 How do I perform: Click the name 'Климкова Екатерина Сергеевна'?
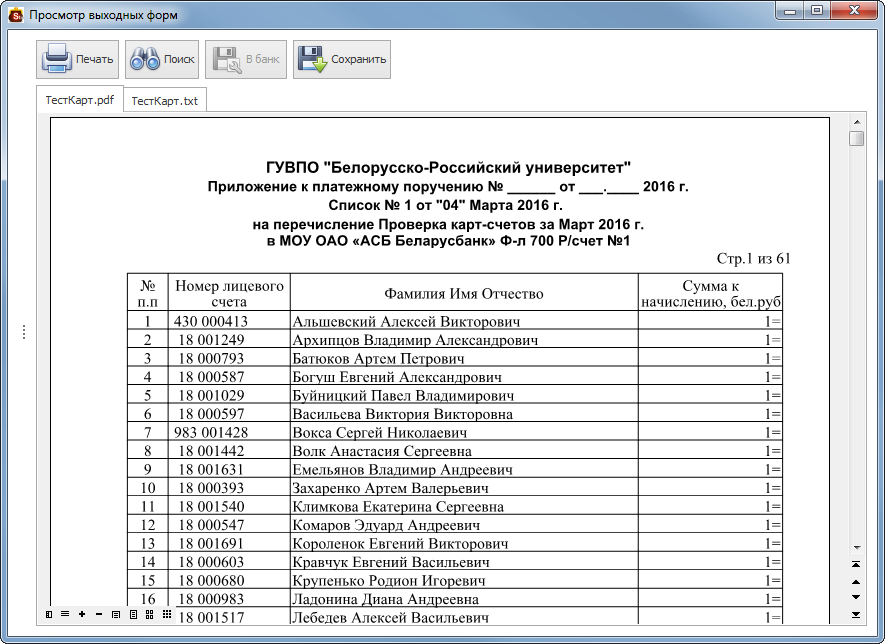click(x=398, y=506)
